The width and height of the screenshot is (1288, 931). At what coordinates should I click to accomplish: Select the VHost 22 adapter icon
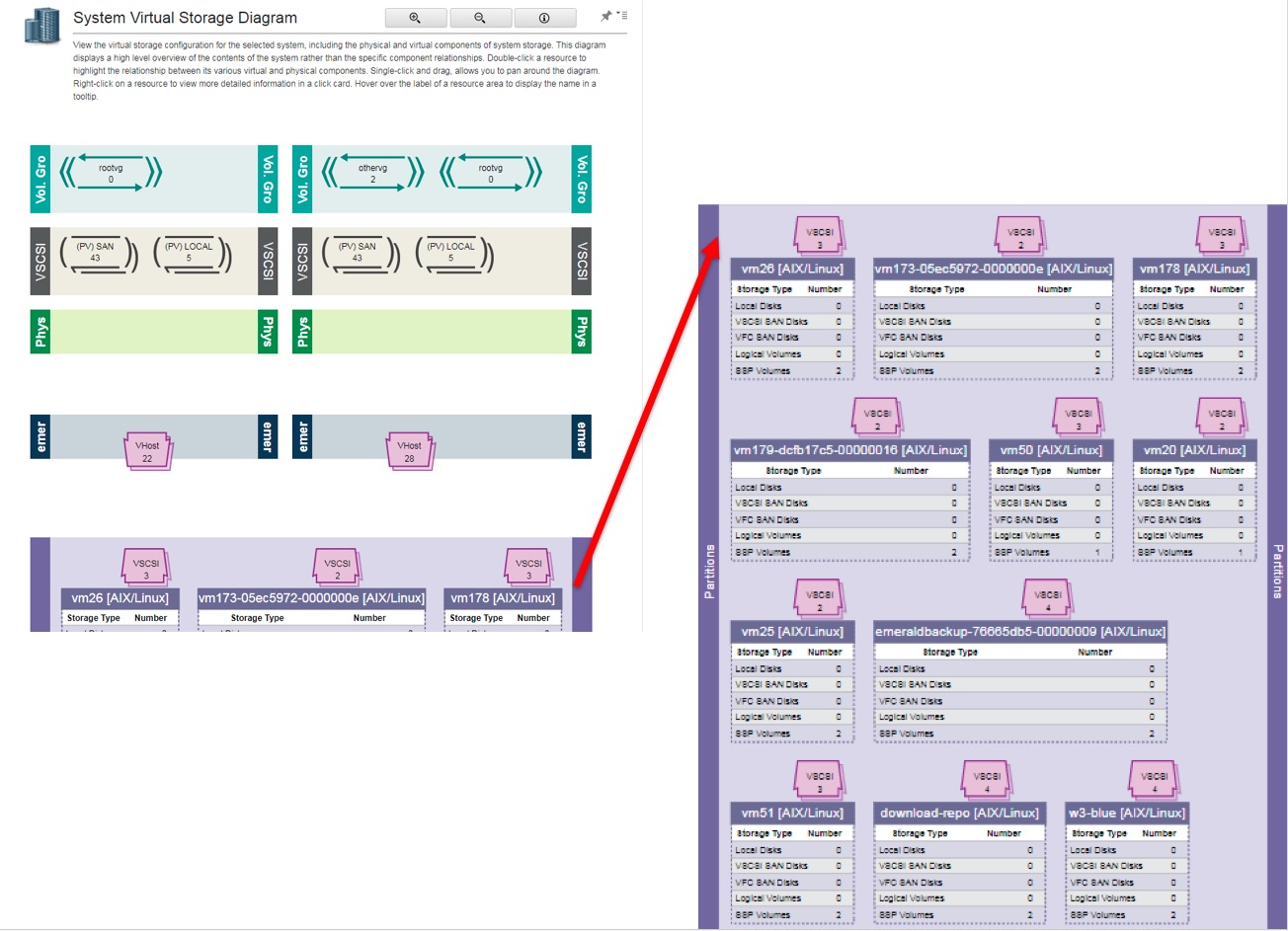(x=147, y=451)
